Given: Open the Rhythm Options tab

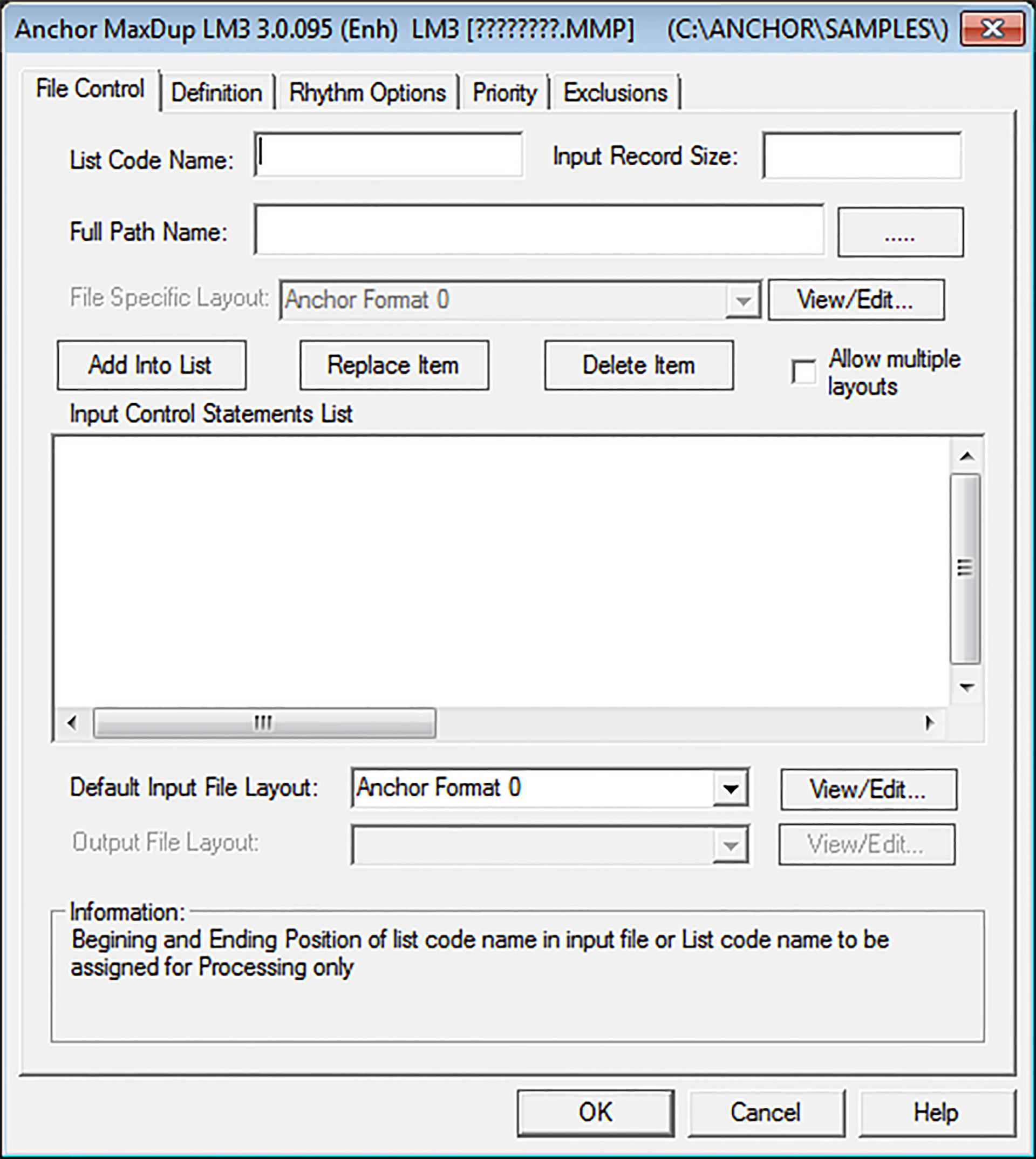Looking at the screenshot, I should 367,93.
